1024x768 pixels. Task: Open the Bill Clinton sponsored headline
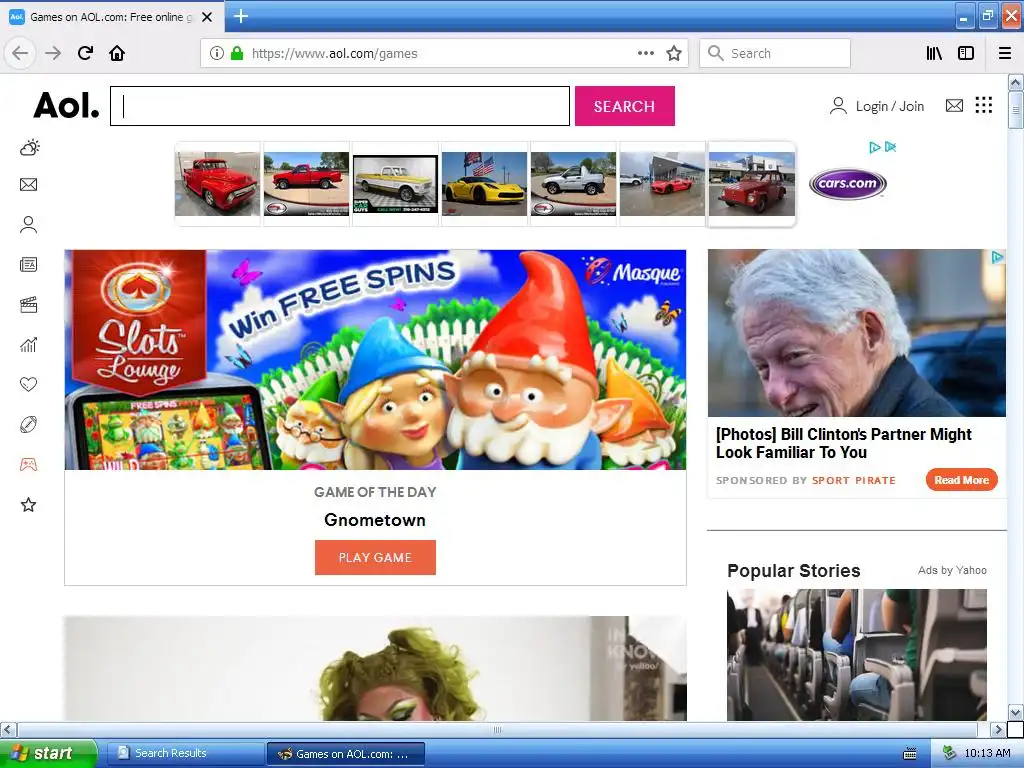tap(843, 443)
